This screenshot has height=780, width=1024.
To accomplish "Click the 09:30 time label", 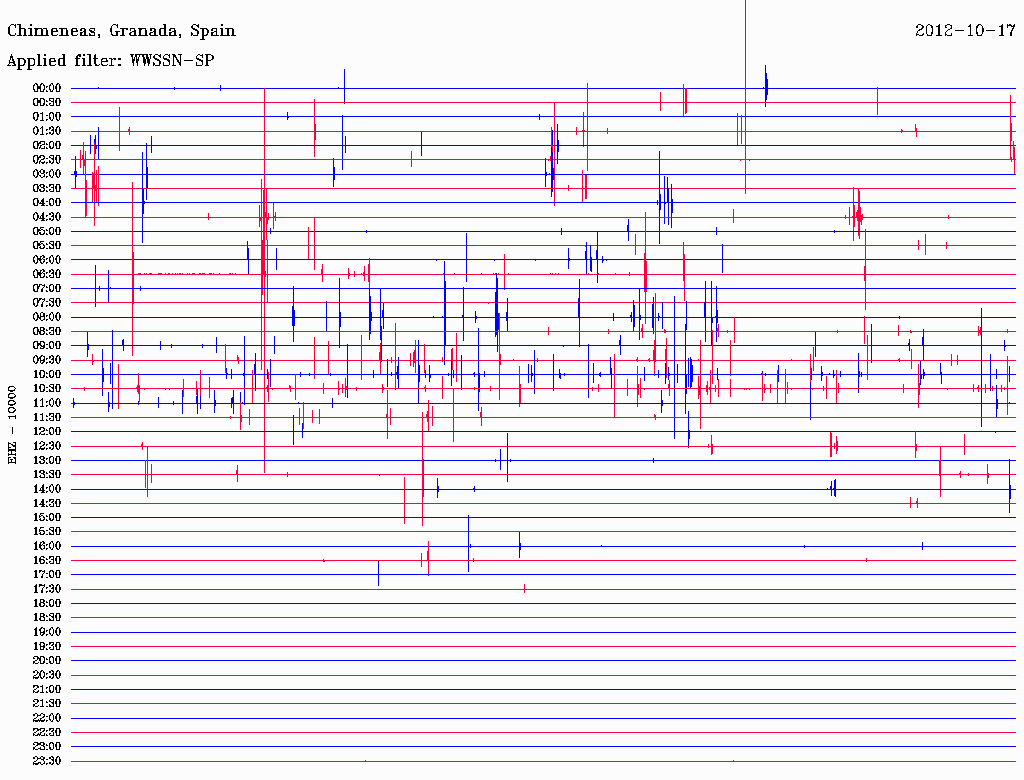I will 47,360.
